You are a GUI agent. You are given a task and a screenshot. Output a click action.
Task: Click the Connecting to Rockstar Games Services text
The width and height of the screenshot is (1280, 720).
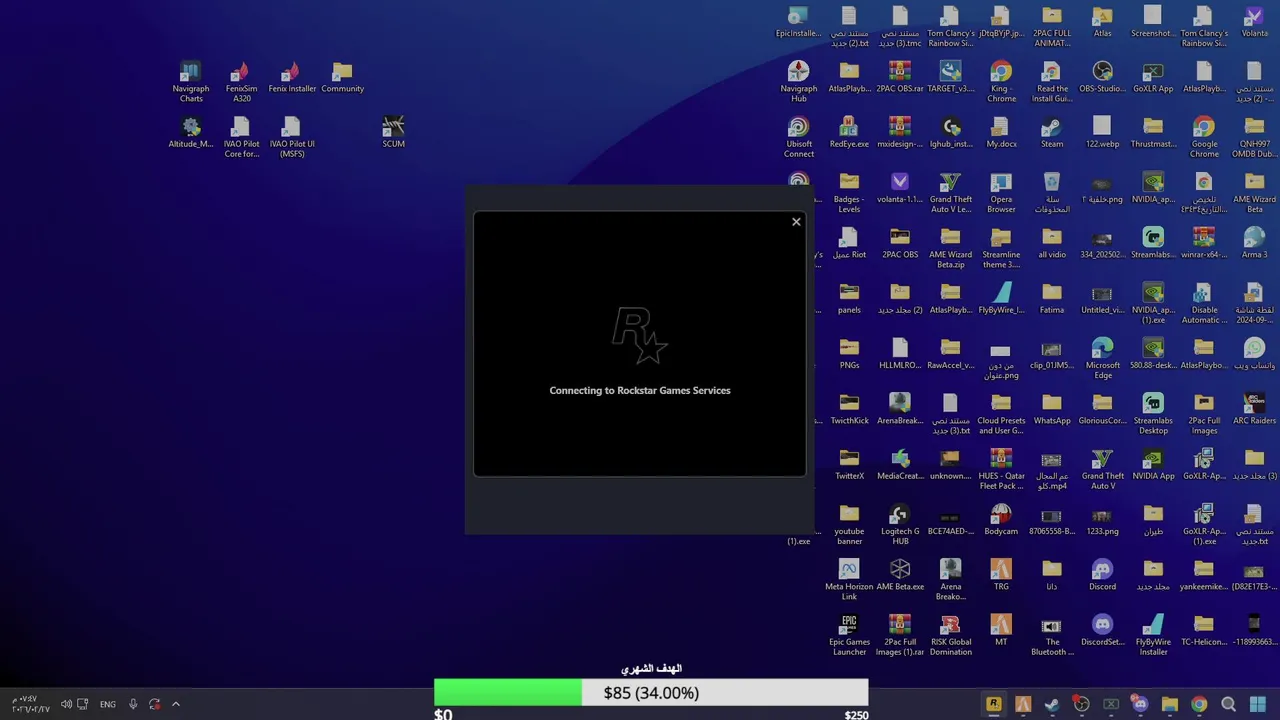[x=640, y=390]
